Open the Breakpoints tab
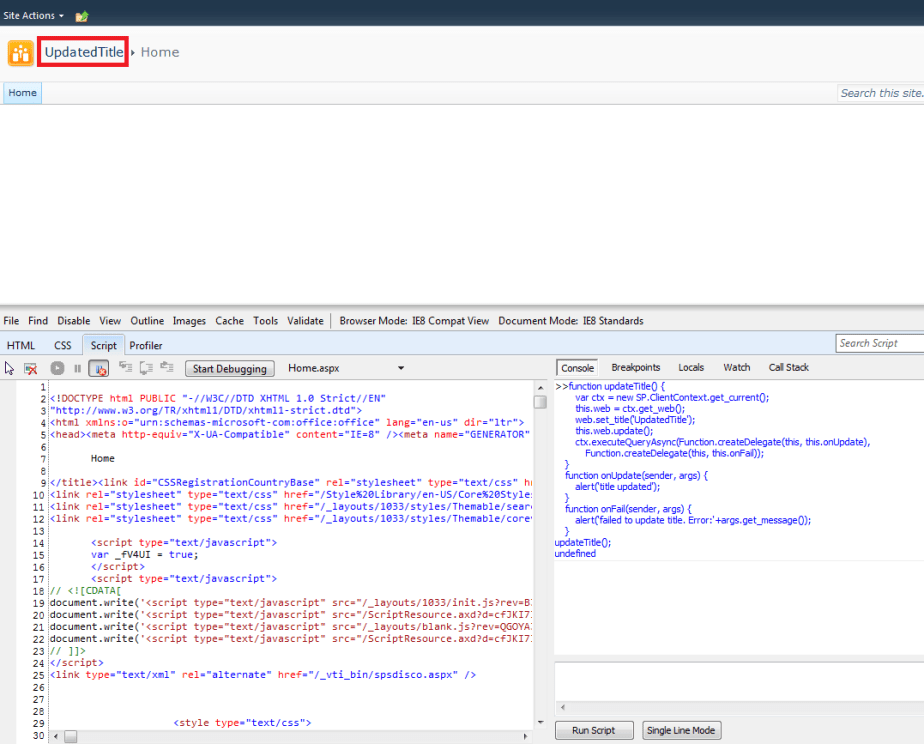The image size is (924, 744). [635, 367]
